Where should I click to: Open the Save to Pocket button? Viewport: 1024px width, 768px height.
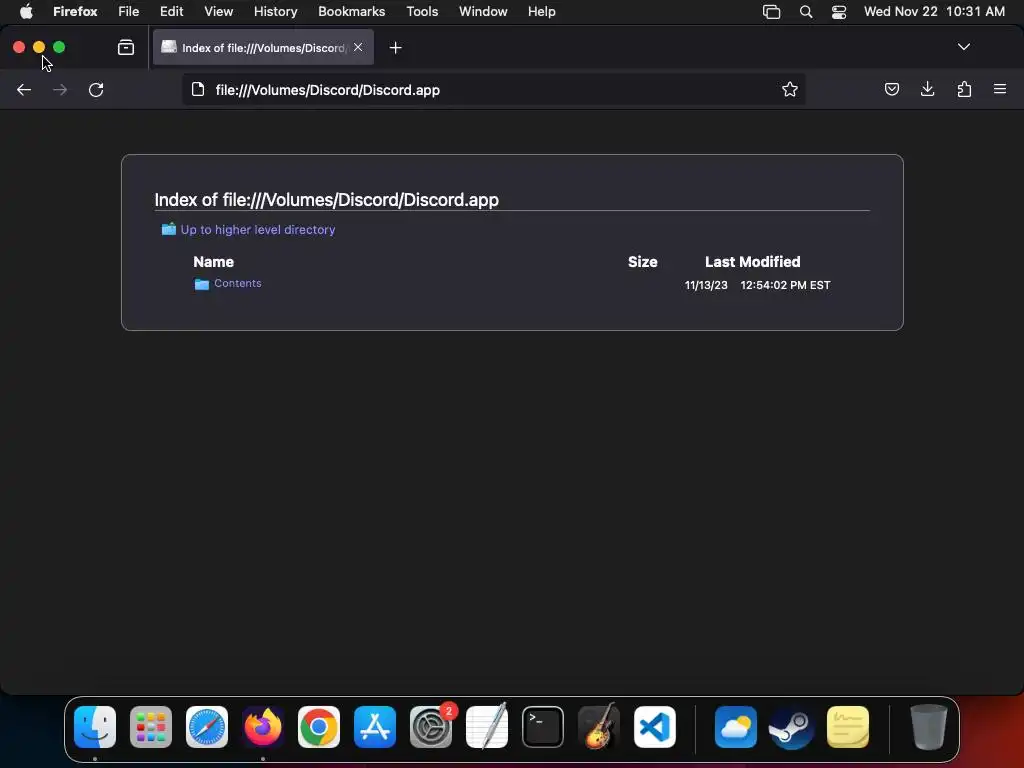891,89
